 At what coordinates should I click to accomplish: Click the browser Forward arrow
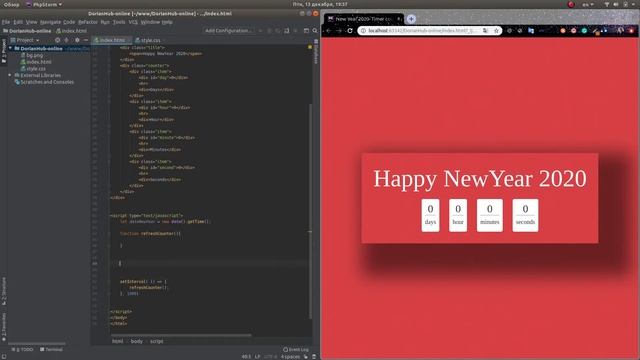(339, 31)
